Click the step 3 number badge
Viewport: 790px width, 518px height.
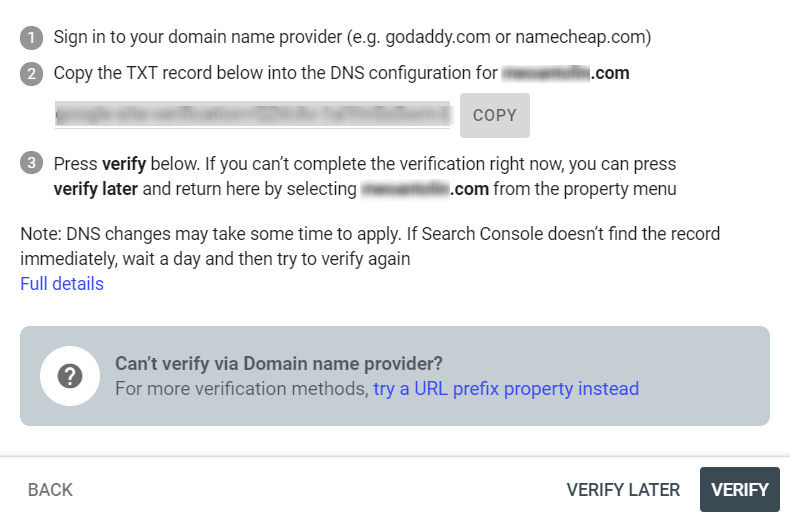[31, 163]
